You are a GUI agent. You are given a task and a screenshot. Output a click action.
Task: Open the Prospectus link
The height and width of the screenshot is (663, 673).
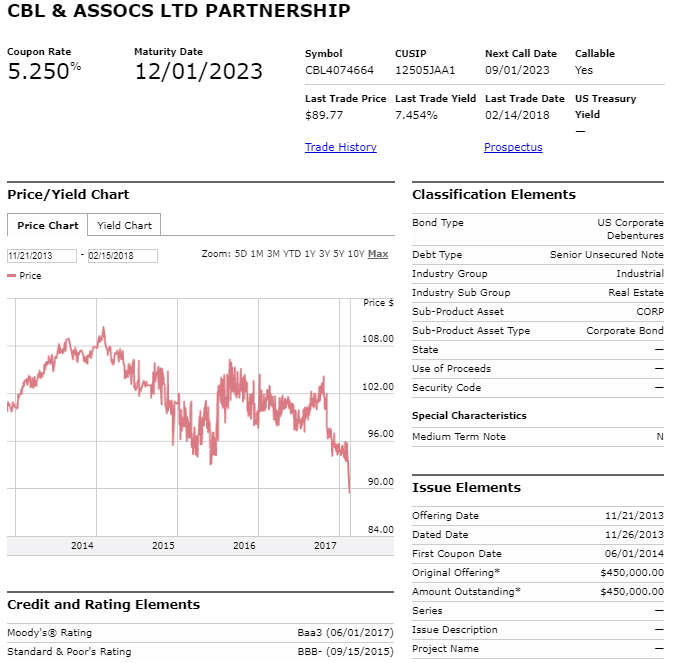coord(513,147)
